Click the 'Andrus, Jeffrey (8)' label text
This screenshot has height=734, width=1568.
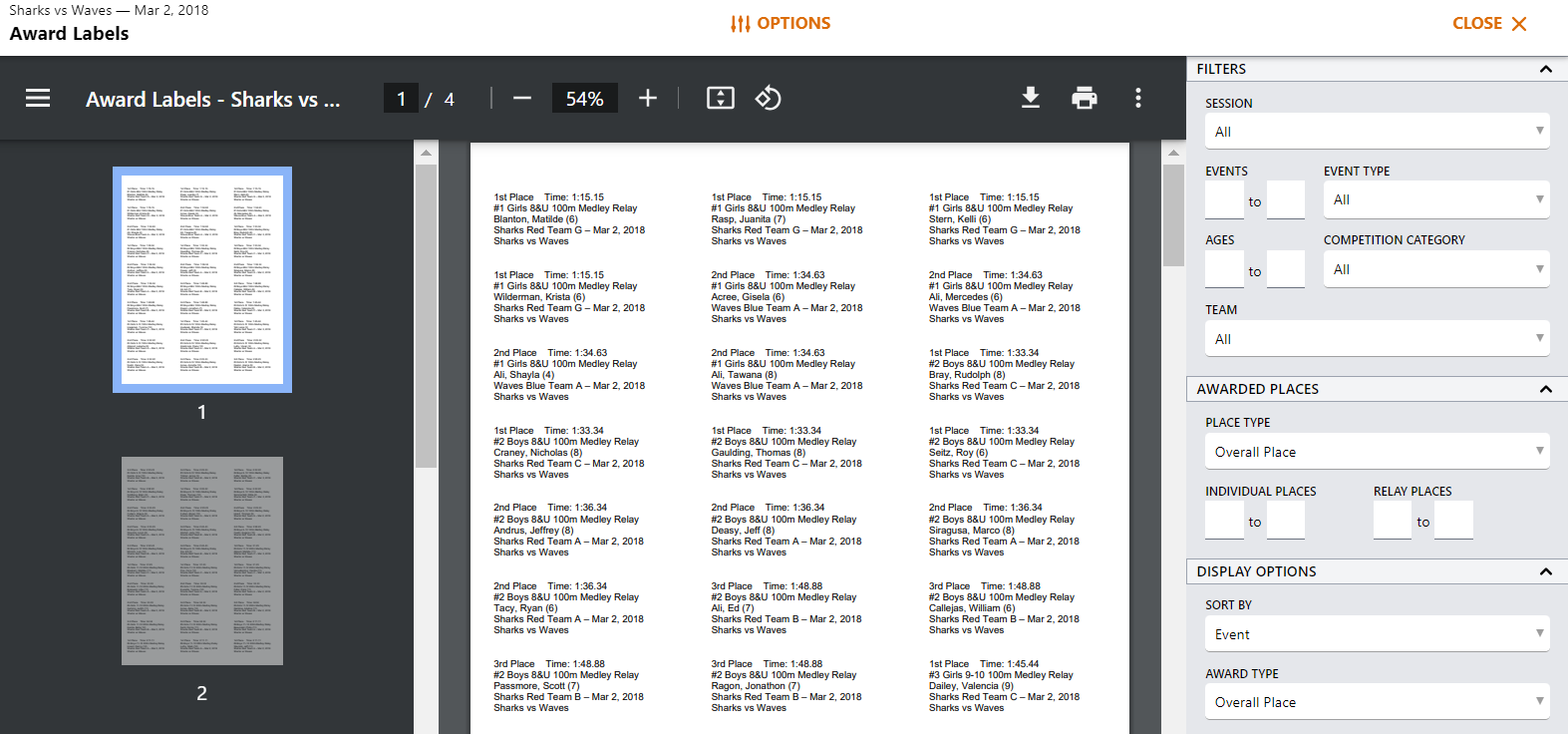533,531
